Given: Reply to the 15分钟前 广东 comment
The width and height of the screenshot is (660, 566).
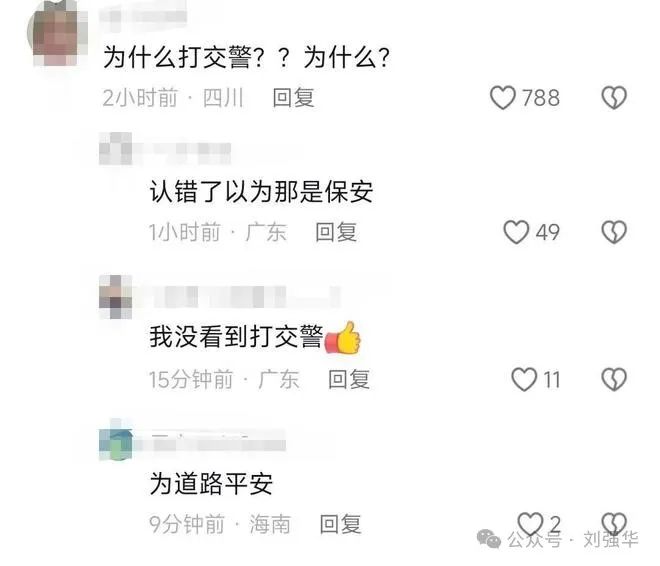Looking at the screenshot, I should pos(349,379).
